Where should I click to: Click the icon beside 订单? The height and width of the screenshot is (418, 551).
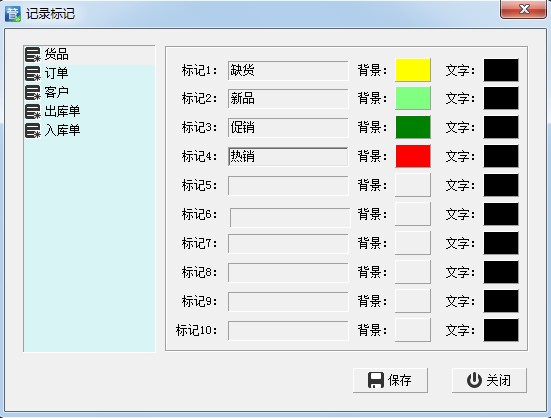(x=33, y=73)
